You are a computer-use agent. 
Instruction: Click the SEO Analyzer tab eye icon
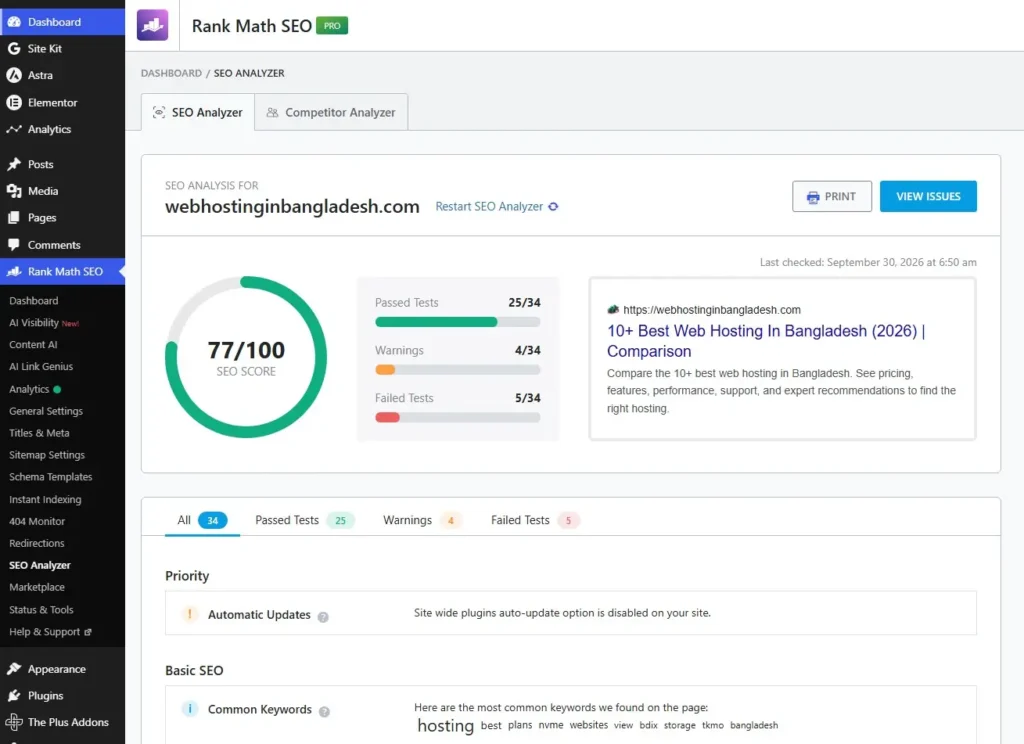click(159, 112)
